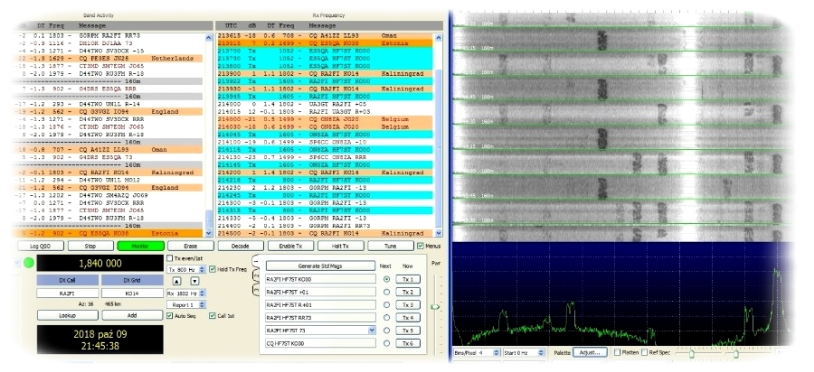Click the green round band status indicator
The width and height of the screenshot is (814, 372).
(29, 263)
